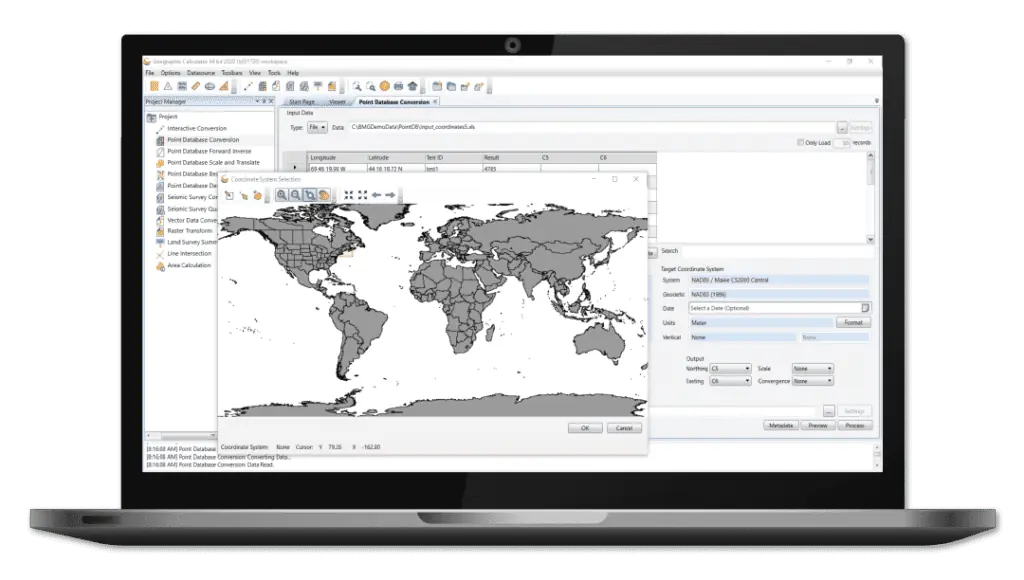Open the date picker calendar icon
This screenshot has width=1024, height=580.
point(865,308)
